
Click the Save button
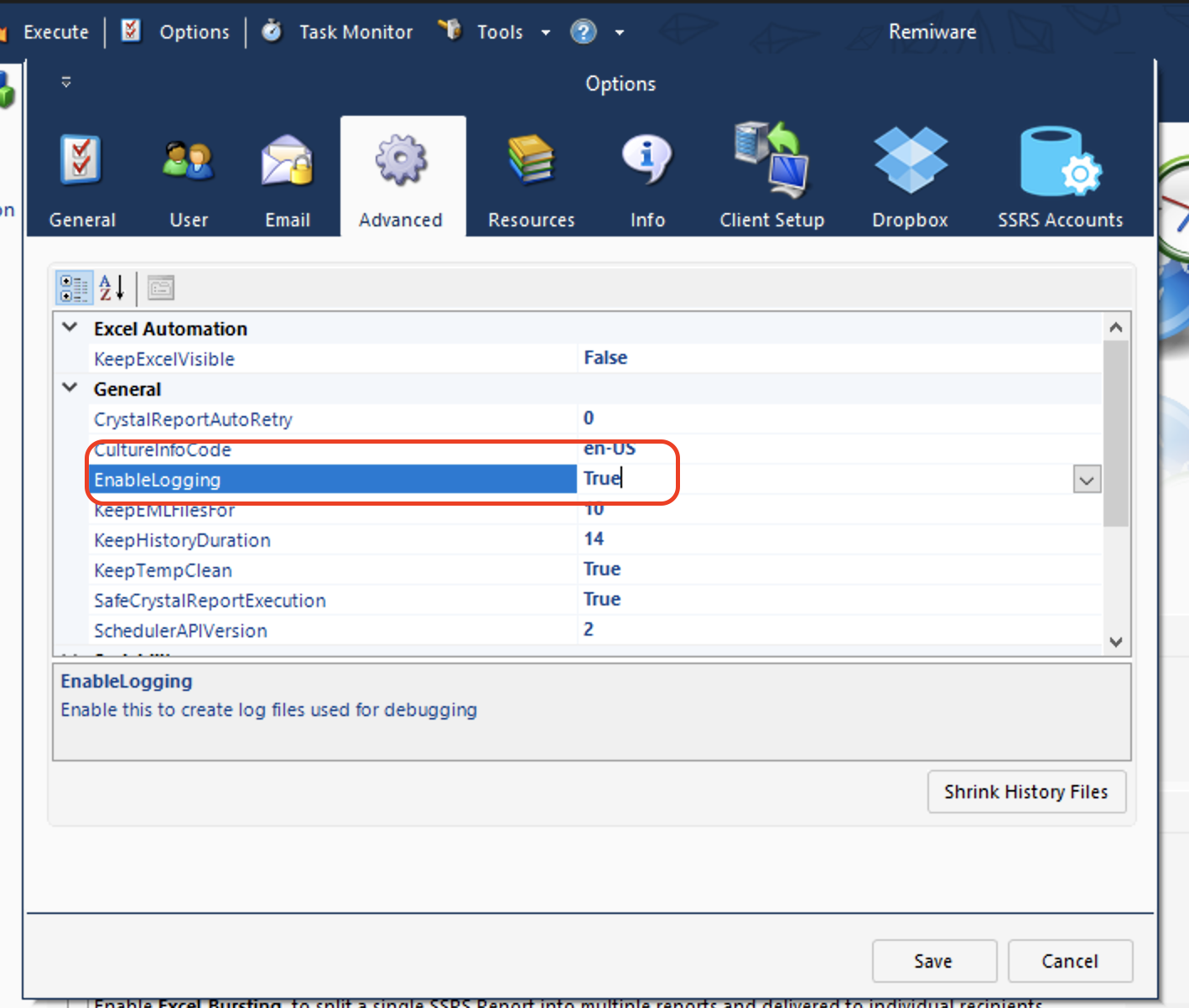[x=933, y=961]
